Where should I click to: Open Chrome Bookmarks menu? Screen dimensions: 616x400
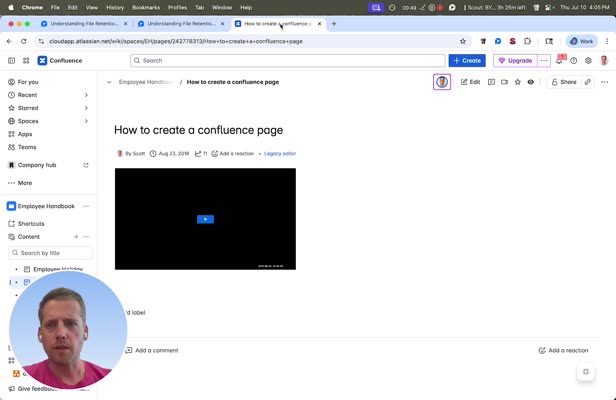(146, 7)
